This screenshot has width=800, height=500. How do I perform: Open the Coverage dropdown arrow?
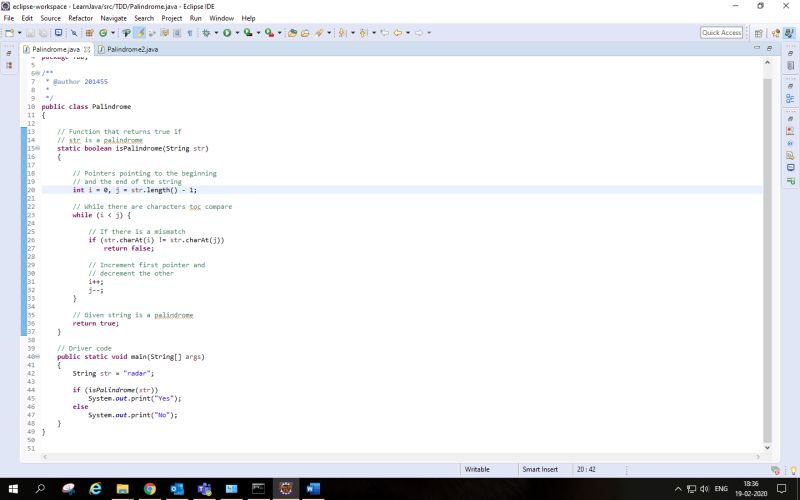coord(258,33)
